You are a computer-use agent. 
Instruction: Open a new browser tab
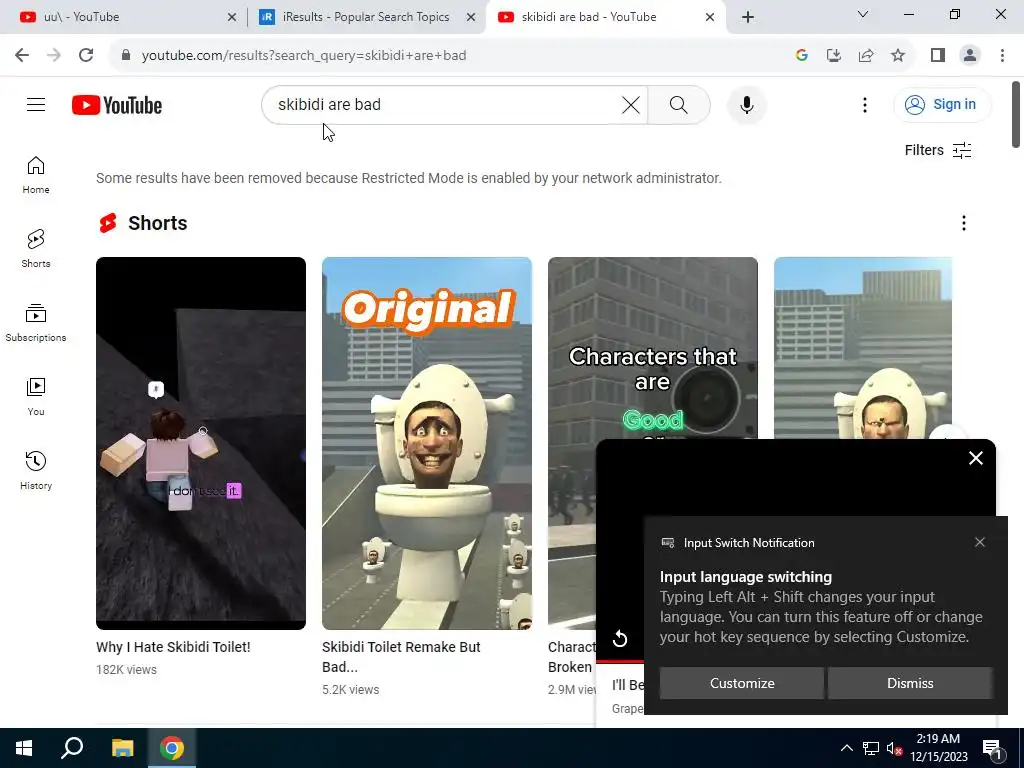point(748,18)
